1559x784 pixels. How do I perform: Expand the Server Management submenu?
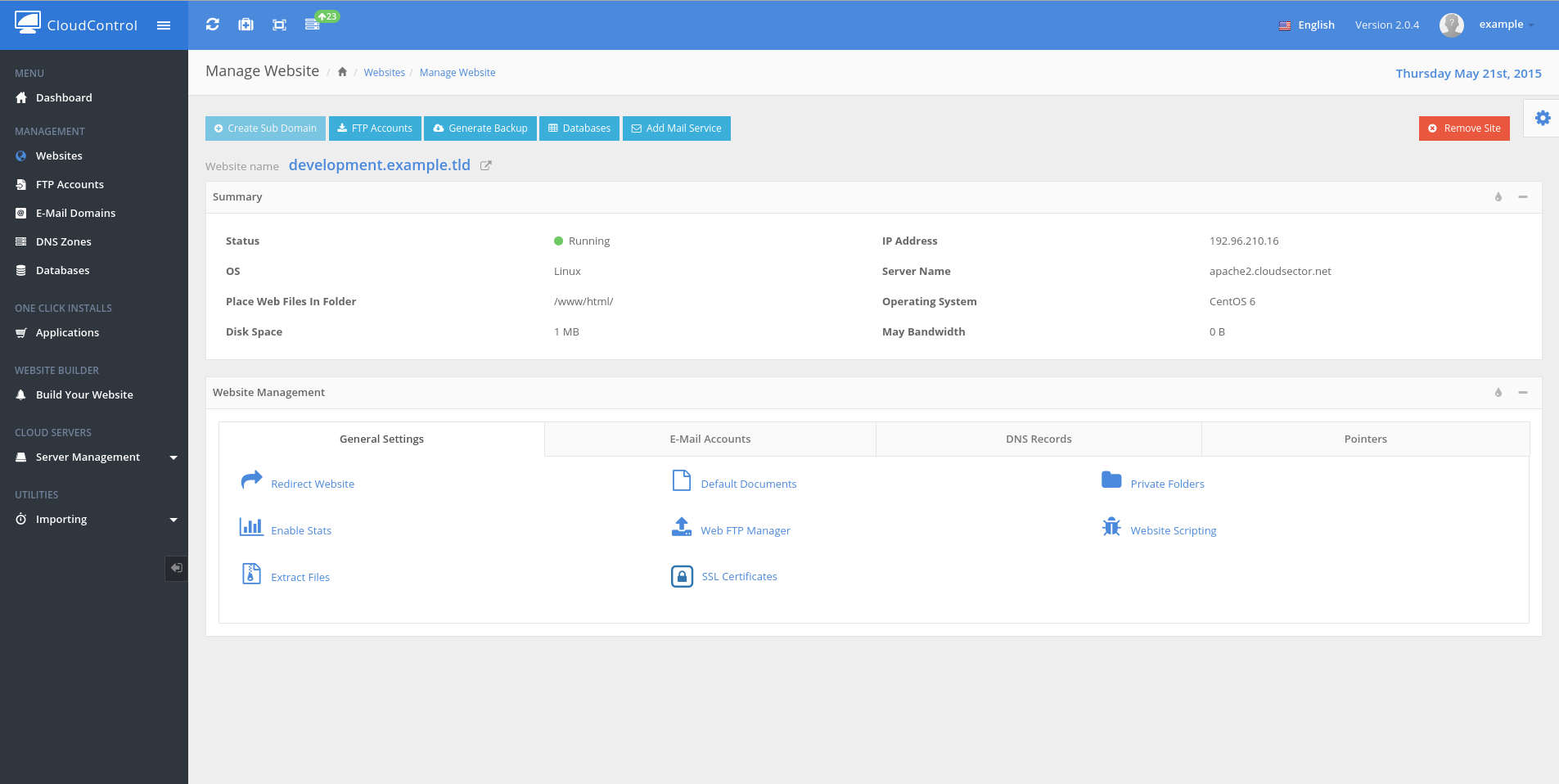(173, 457)
